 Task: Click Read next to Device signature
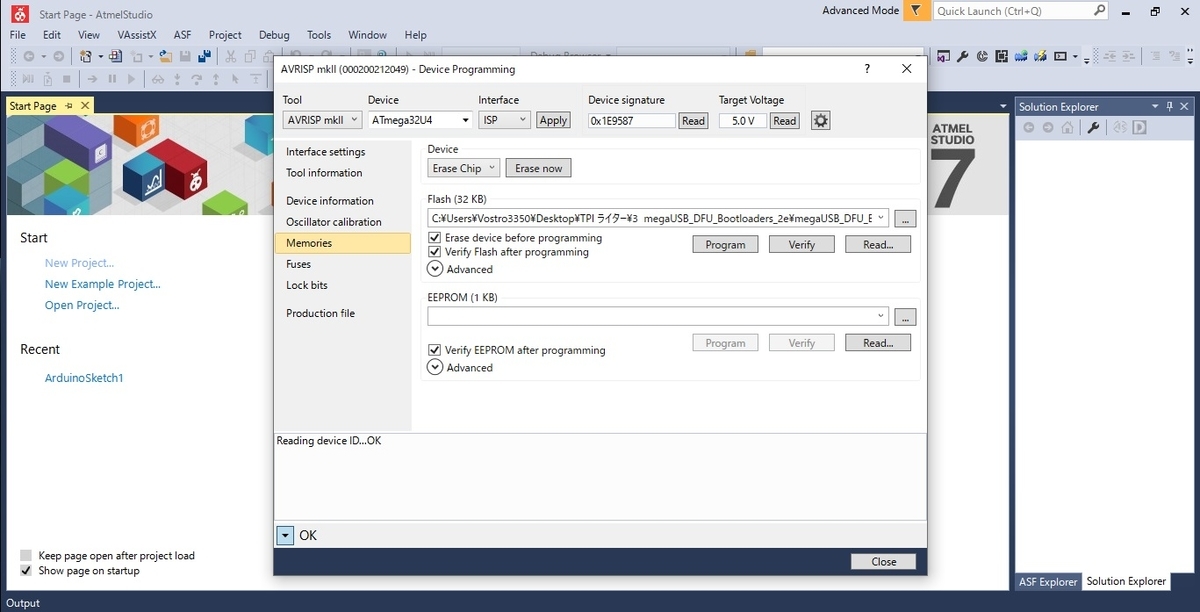693,120
